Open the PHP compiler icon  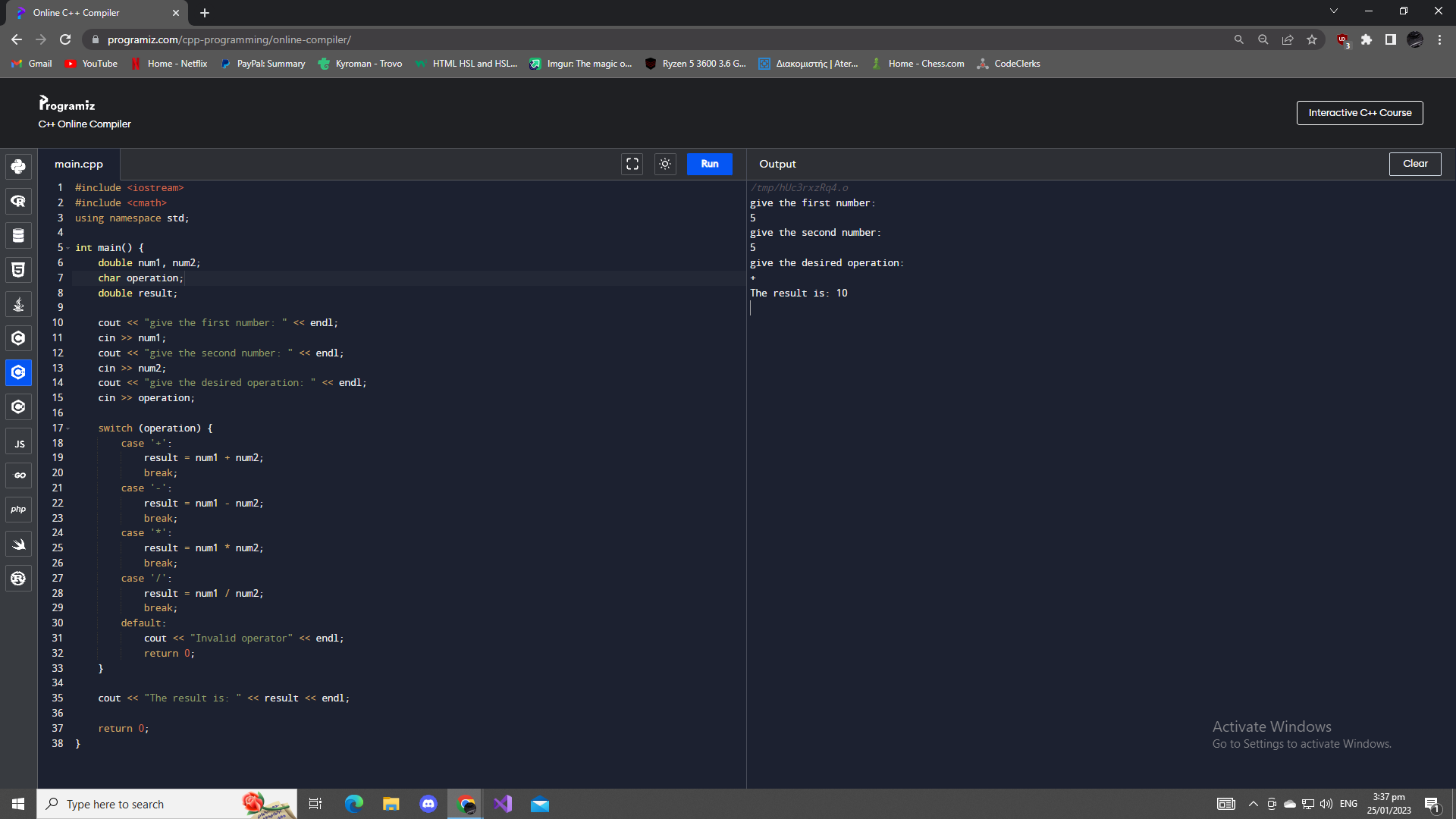(18, 510)
